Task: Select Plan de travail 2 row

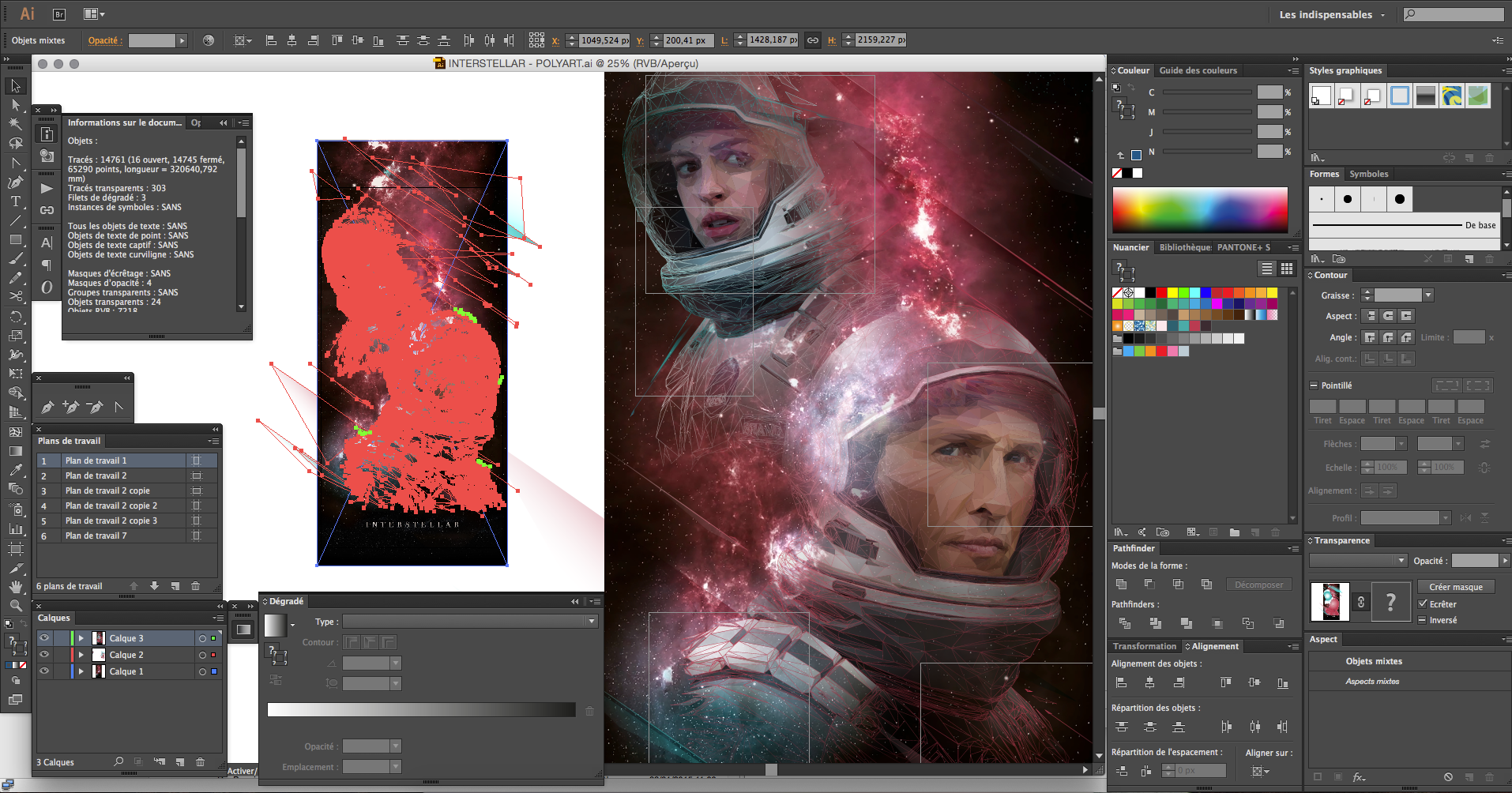Action: pyautogui.click(x=126, y=475)
